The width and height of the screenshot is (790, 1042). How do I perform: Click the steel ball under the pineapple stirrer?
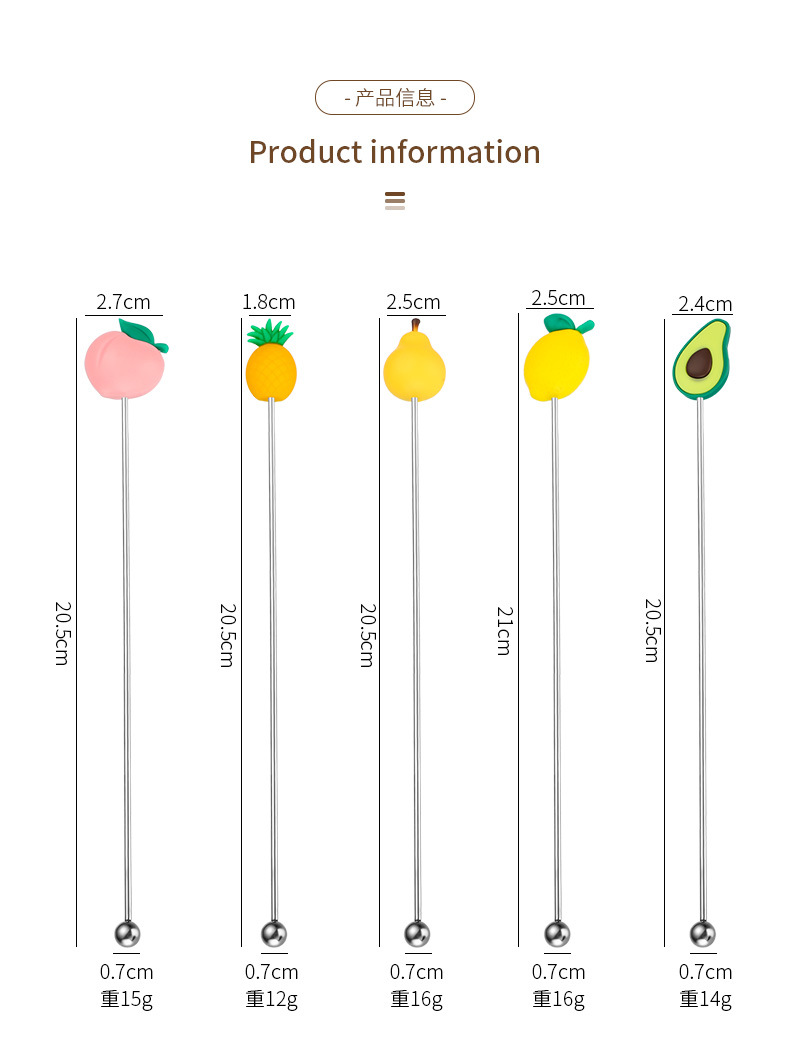point(273,934)
